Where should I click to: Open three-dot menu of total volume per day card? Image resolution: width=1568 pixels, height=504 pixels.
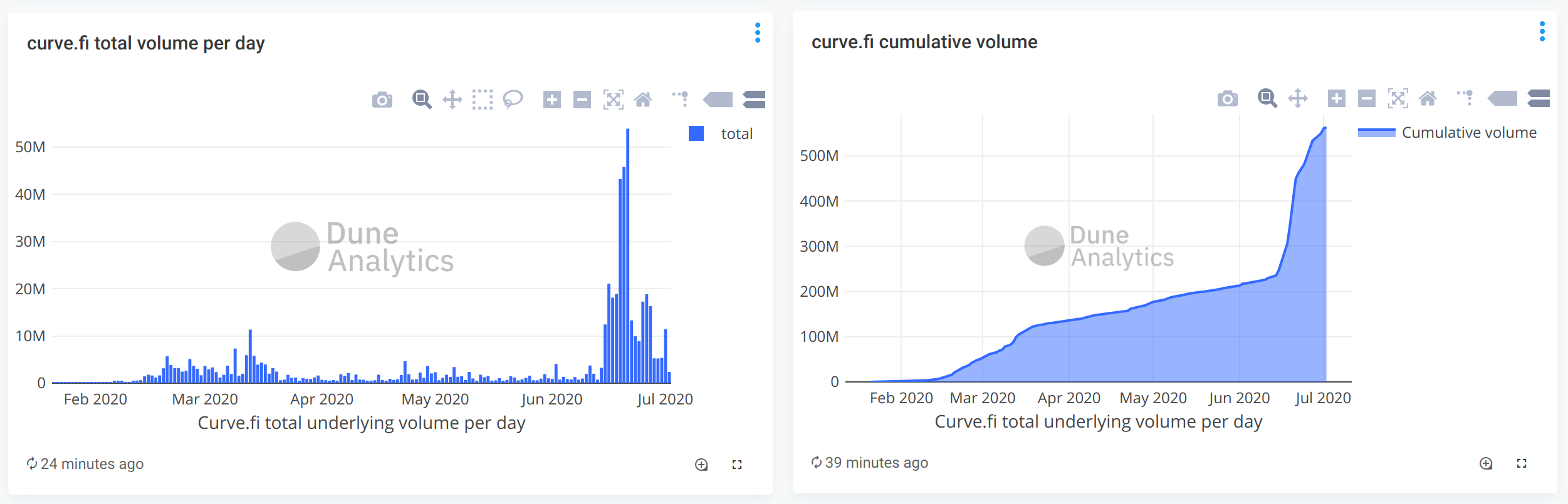click(758, 33)
